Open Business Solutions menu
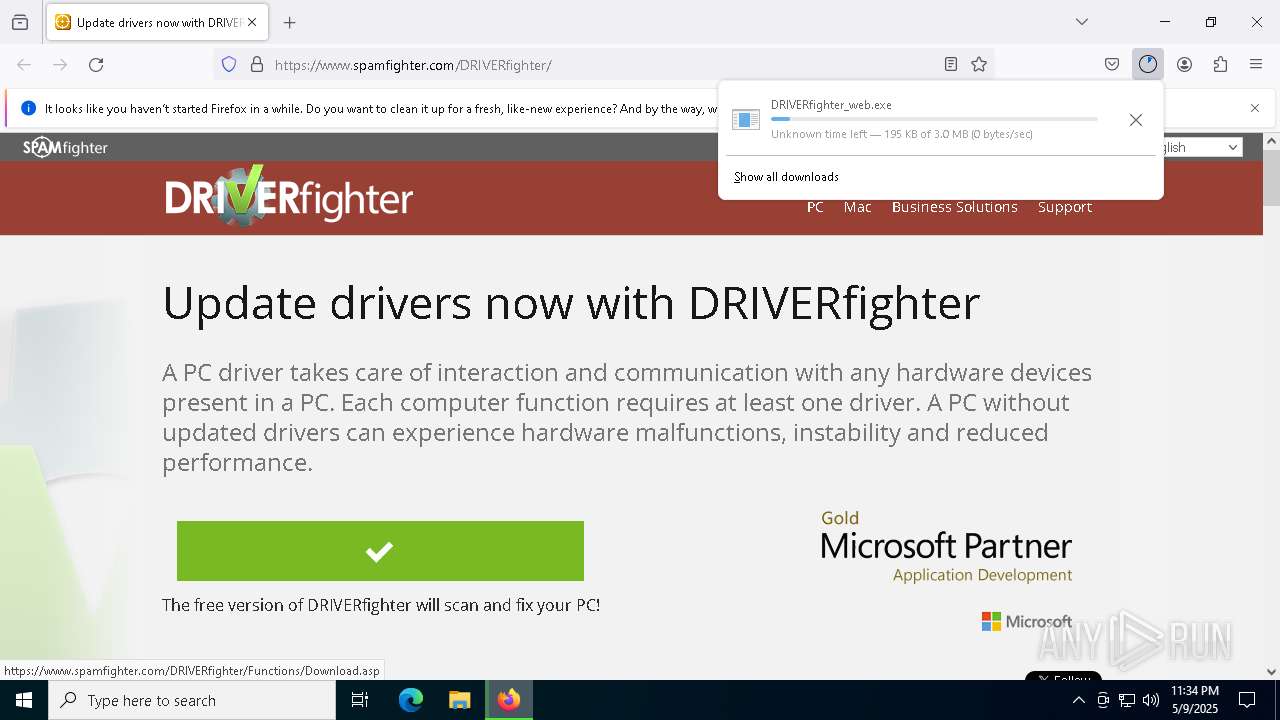 tap(955, 207)
